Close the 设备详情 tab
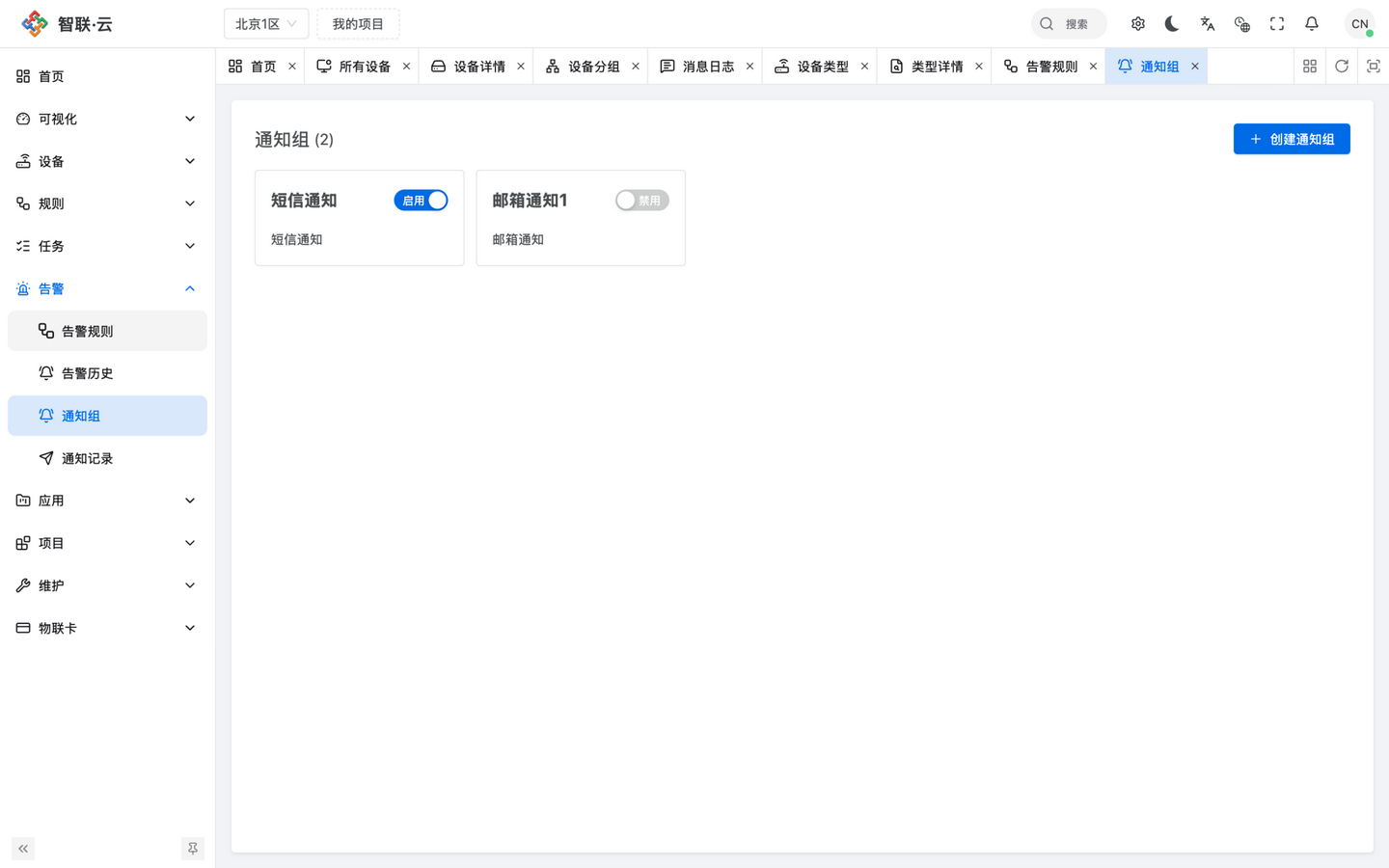 (x=521, y=67)
